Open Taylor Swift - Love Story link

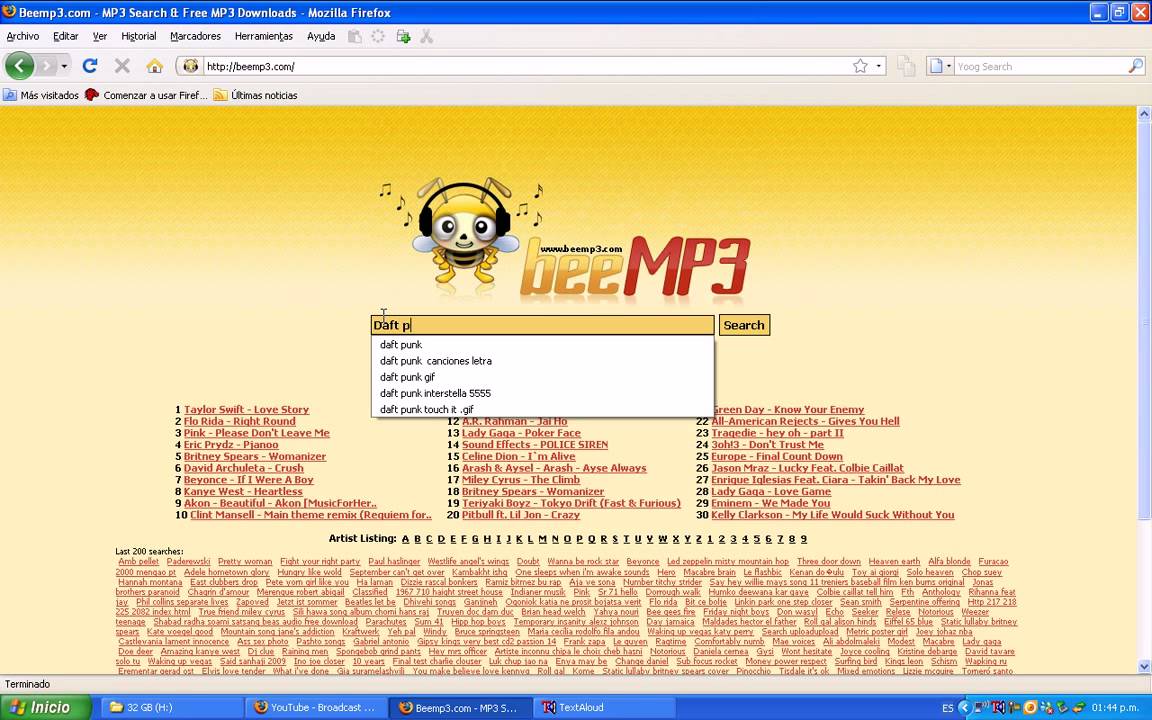click(x=246, y=409)
